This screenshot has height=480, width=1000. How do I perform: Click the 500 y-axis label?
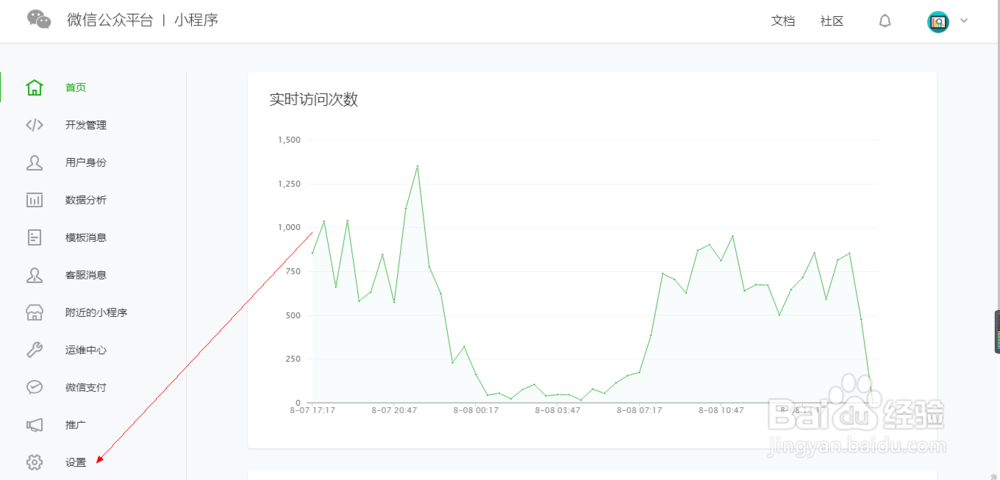(293, 316)
